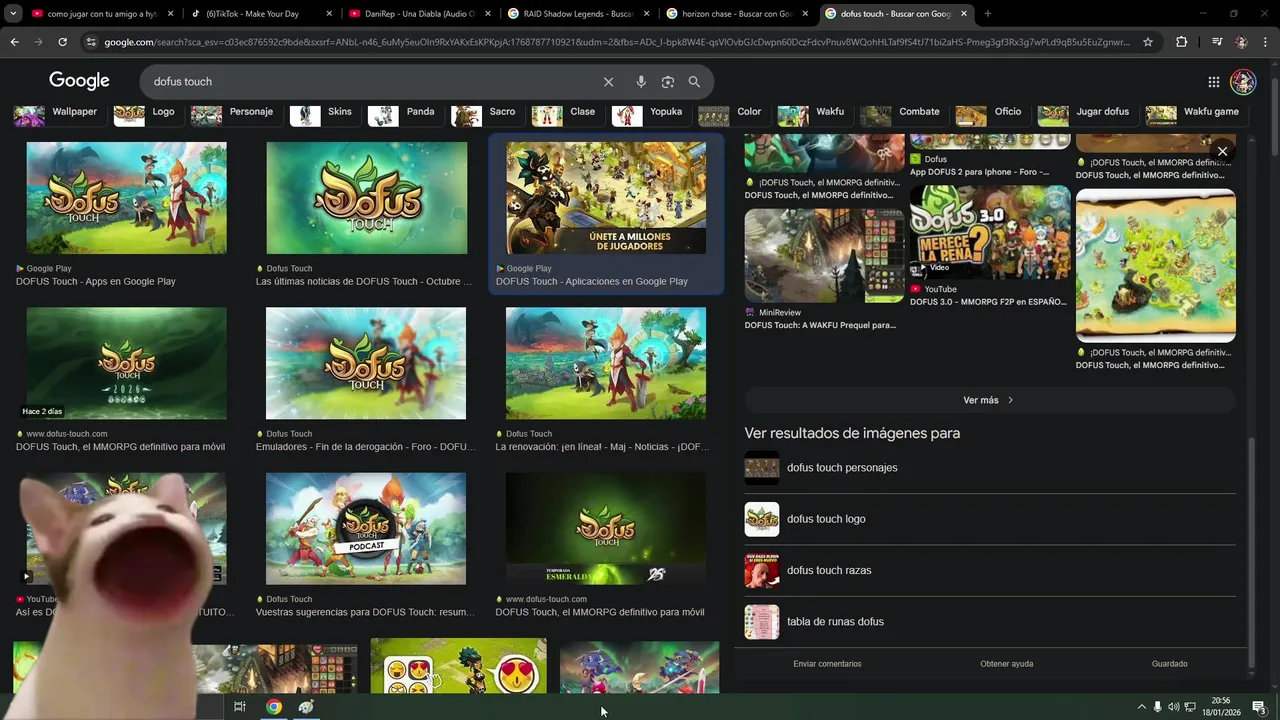Select the Yopuka filter chip
Image resolution: width=1280 pixels, height=720 pixels.
tap(648, 112)
